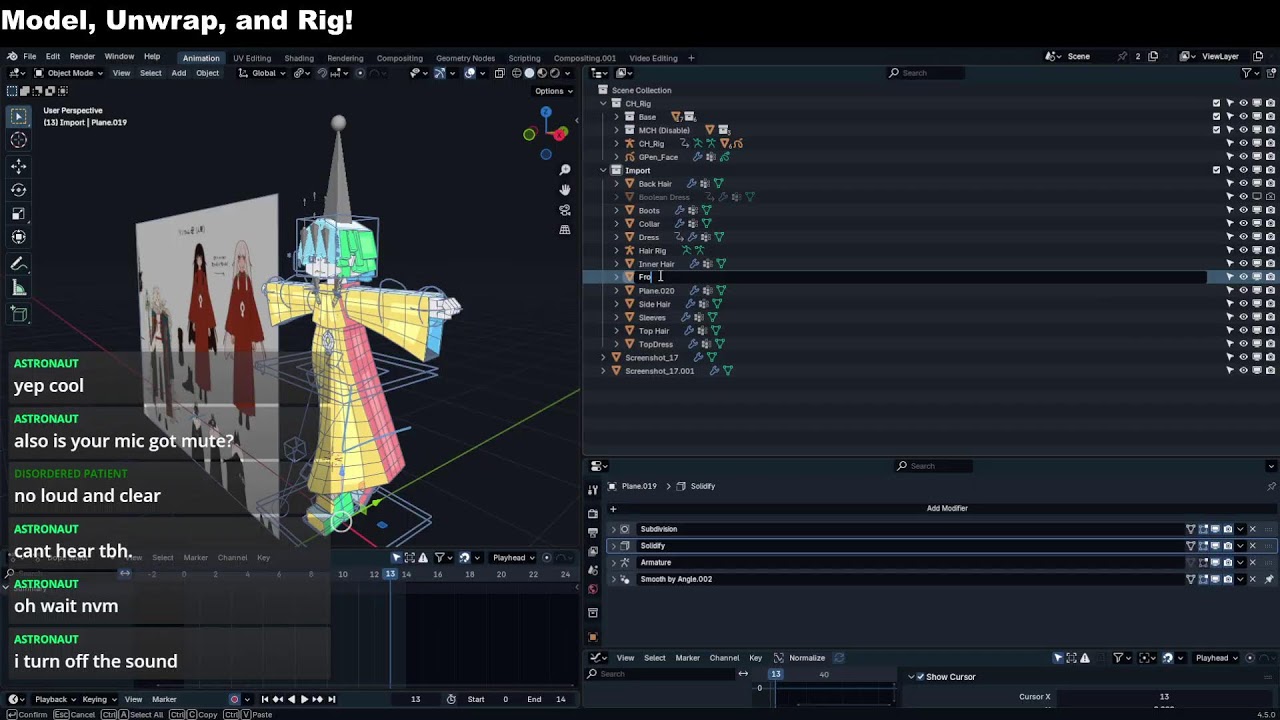Switch to UV Editing workspace tab
The image size is (1280, 720).
252,58
